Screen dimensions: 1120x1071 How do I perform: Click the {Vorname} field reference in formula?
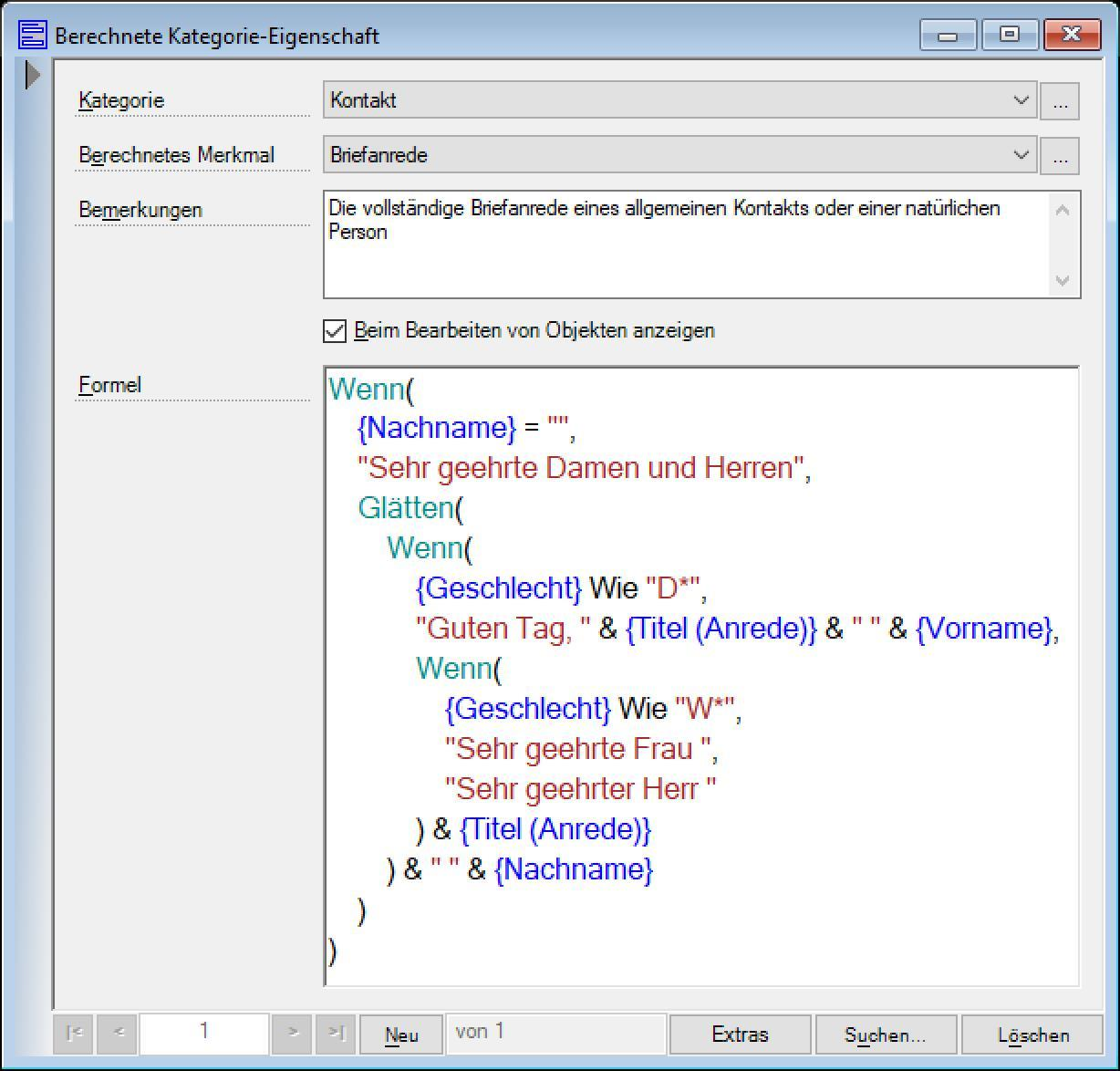pos(985,629)
